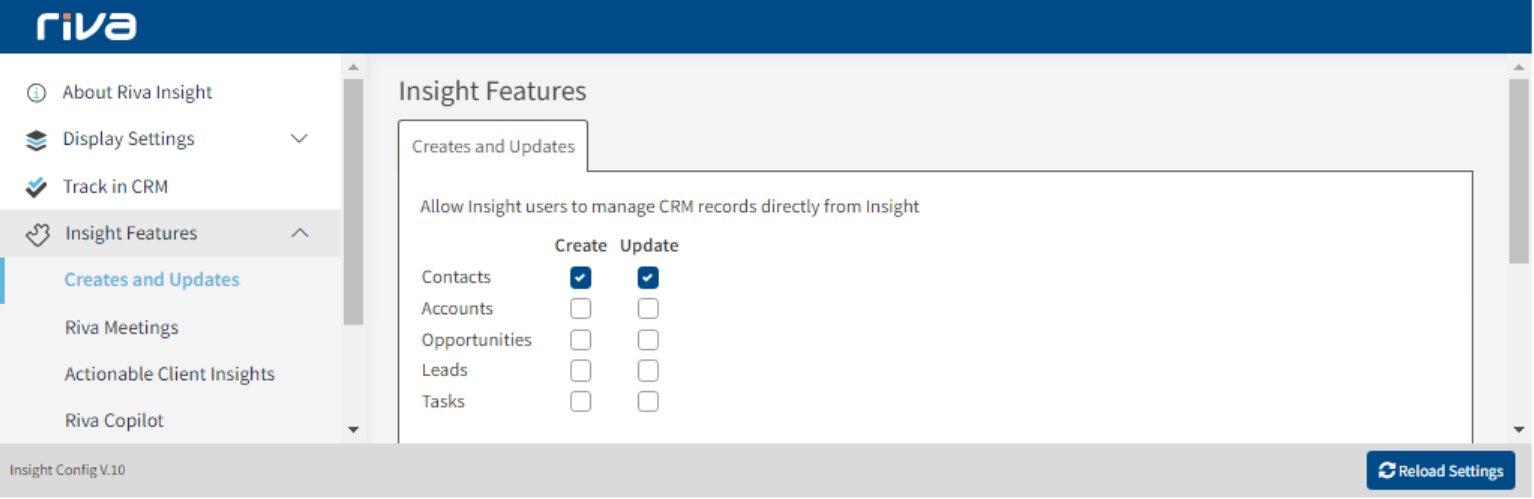Tick the Tasks Update checkbox

coord(648,402)
